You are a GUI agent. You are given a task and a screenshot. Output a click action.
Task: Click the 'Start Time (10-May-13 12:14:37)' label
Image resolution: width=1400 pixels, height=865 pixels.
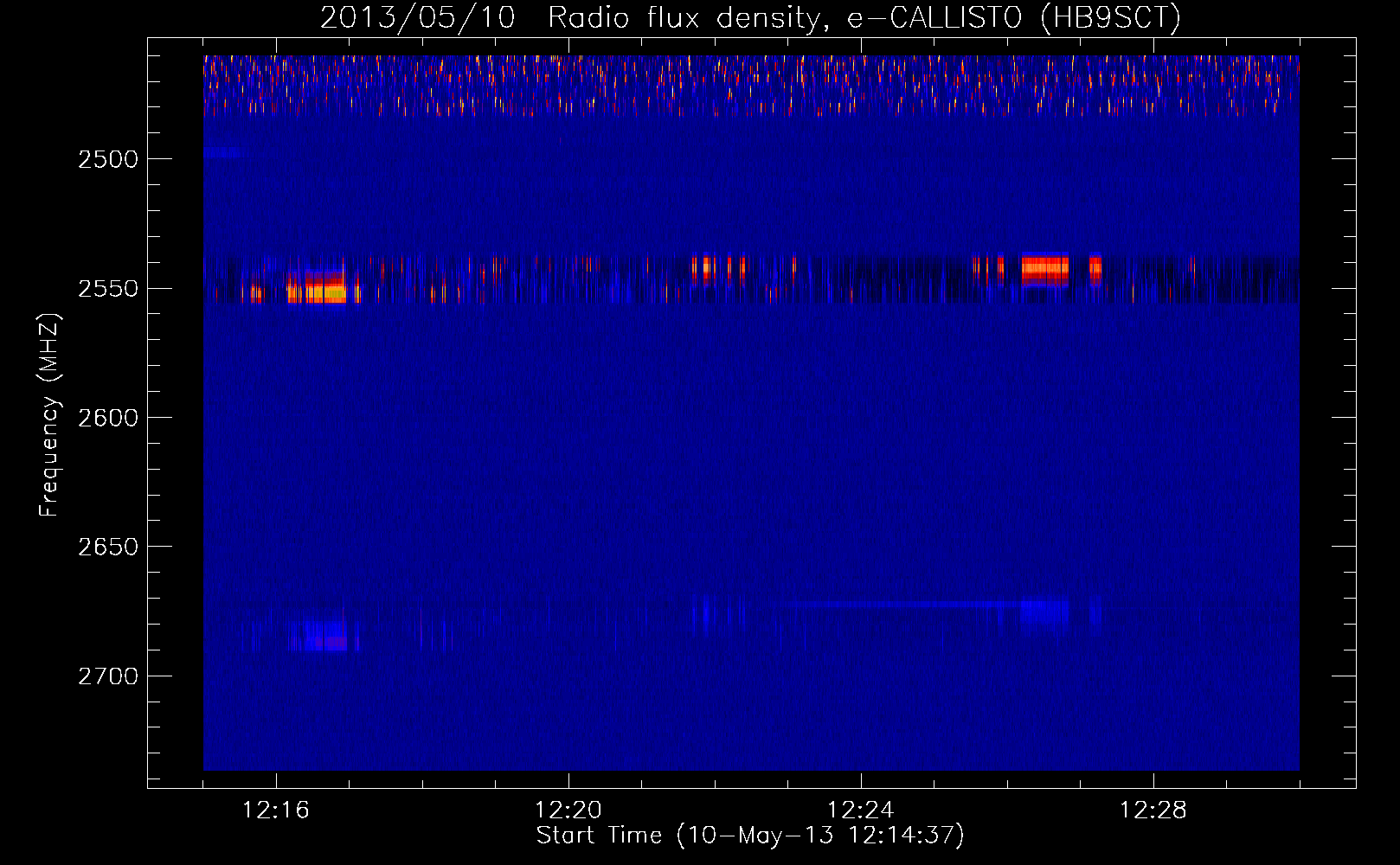click(x=750, y=836)
